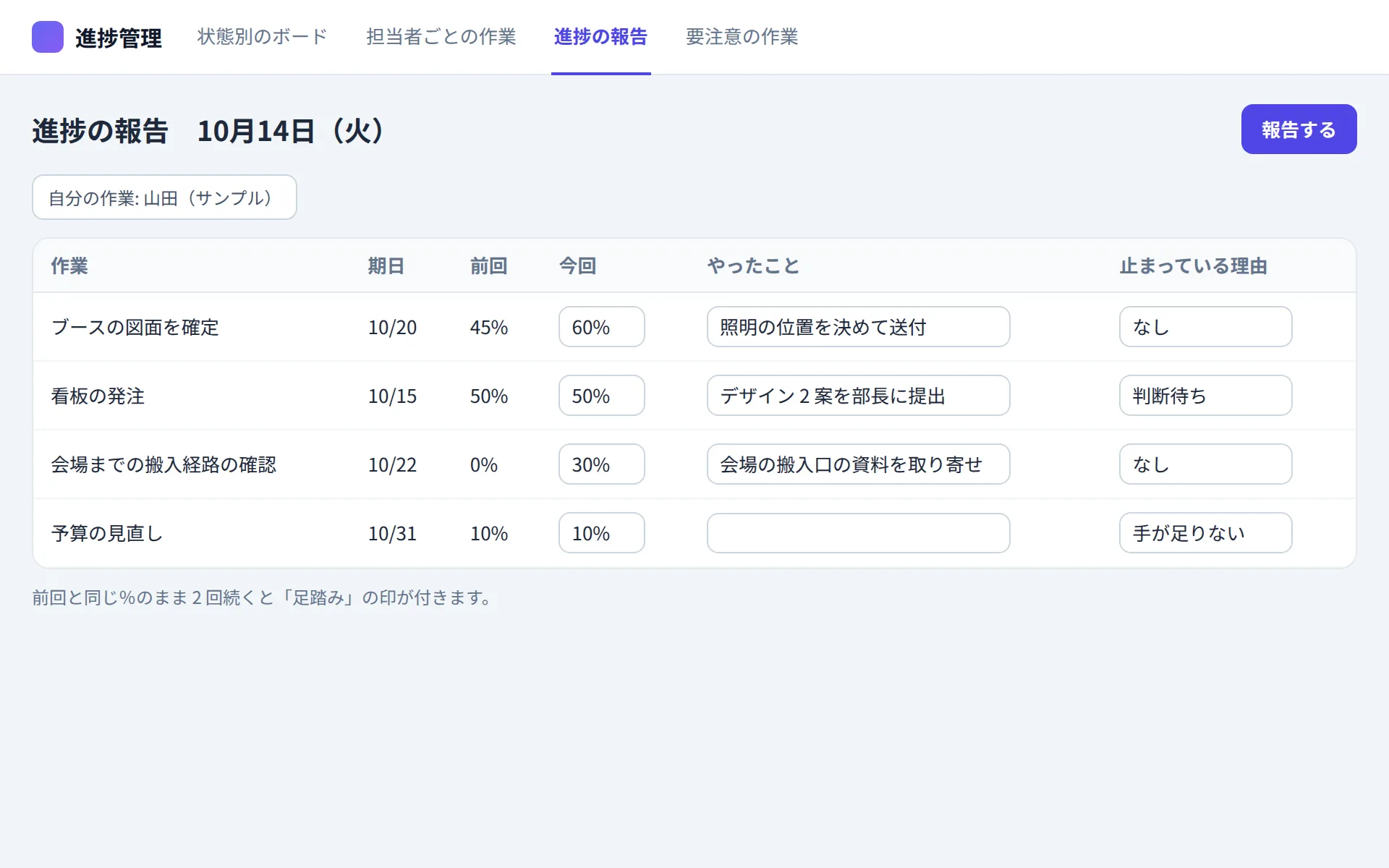Click the 前回 column header
Image resolution: width=1389 pixels, height=868 pixels.
coord(489,266)
